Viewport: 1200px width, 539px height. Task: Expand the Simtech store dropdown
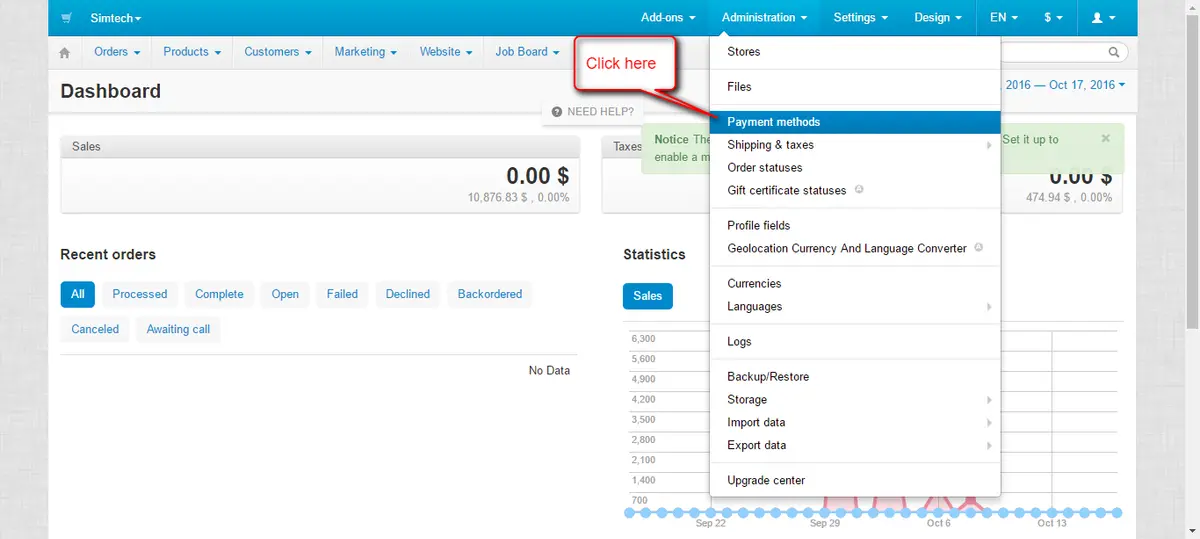tap(115, 18)
